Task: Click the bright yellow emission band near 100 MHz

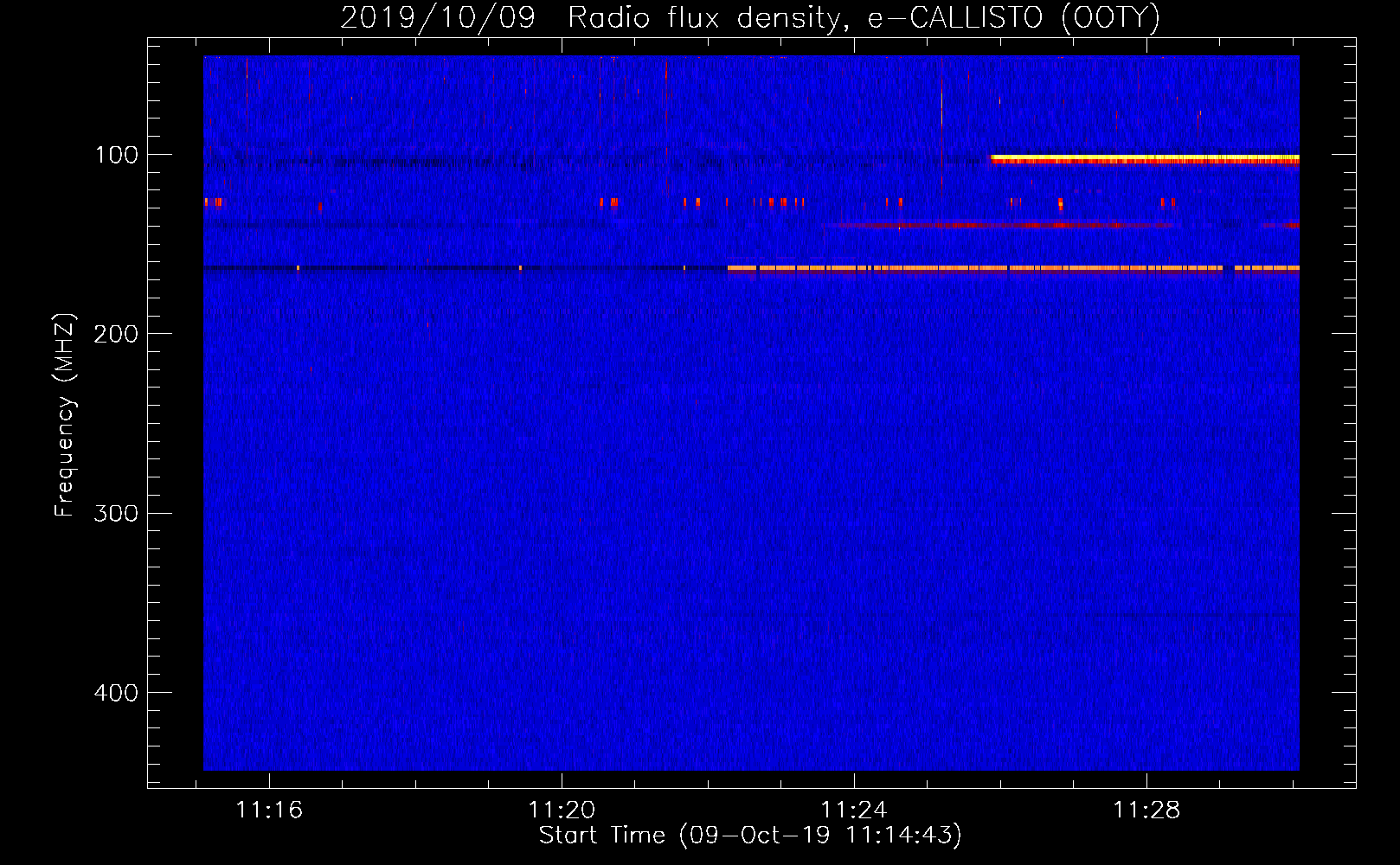Action: tap(1145, 159)
